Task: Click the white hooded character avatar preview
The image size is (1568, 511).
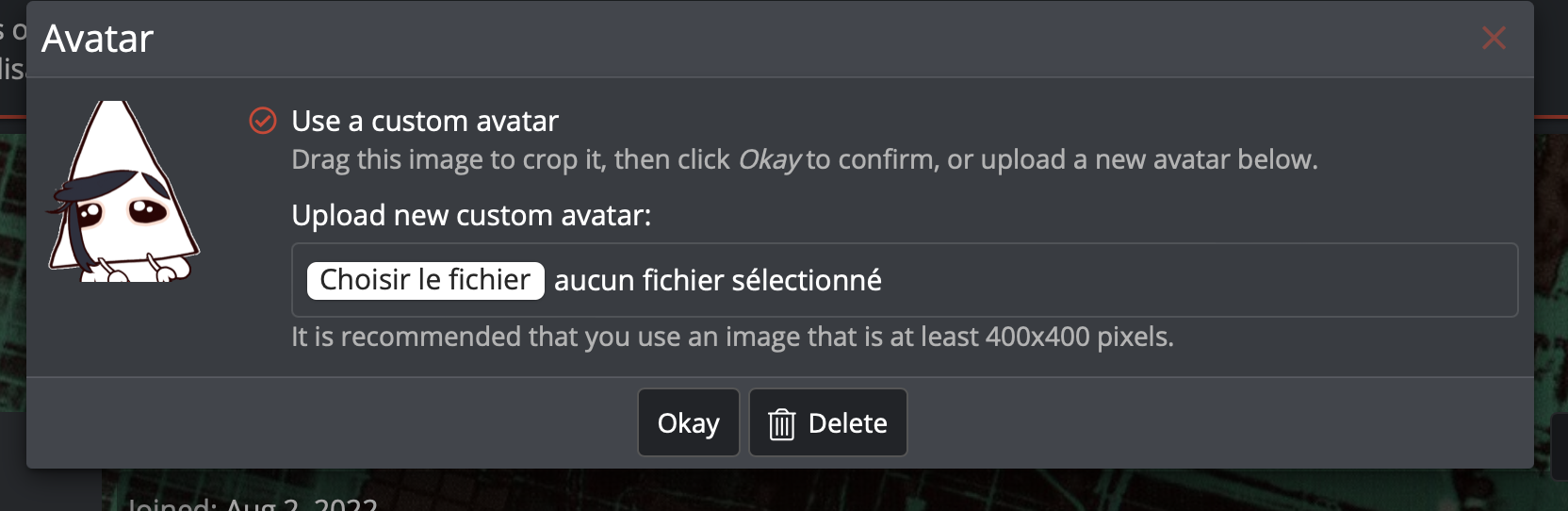Action: [x=123, y=191]
